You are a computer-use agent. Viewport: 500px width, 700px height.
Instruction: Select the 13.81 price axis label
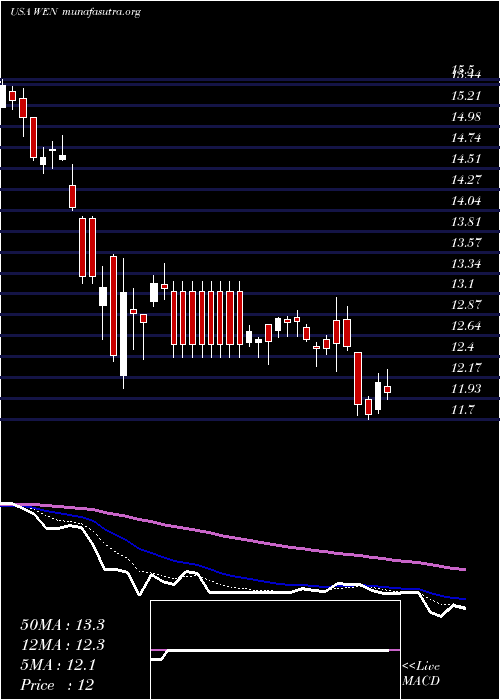click(466, 221)
